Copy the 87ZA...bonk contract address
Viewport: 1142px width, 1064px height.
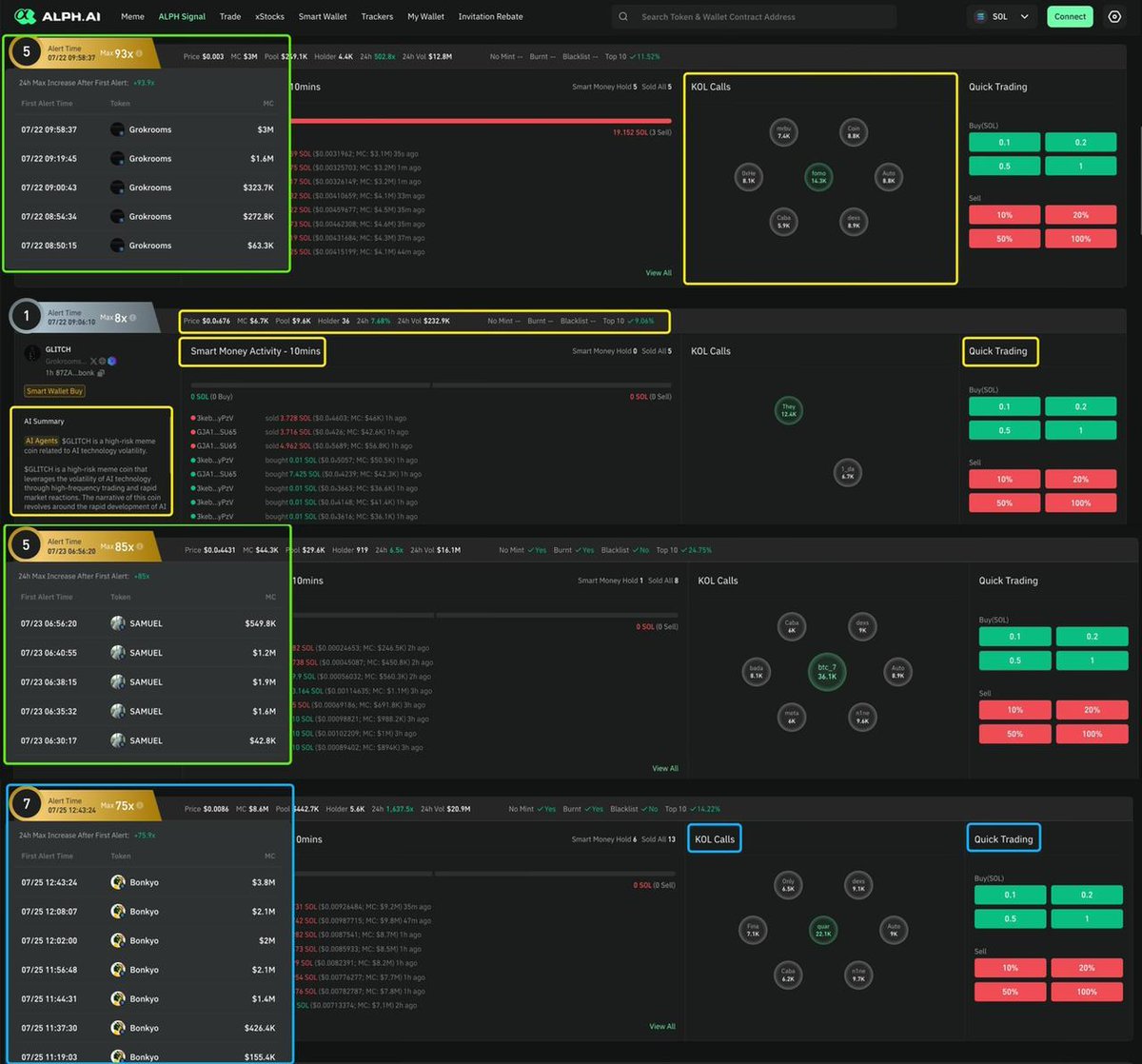[100, 373]
